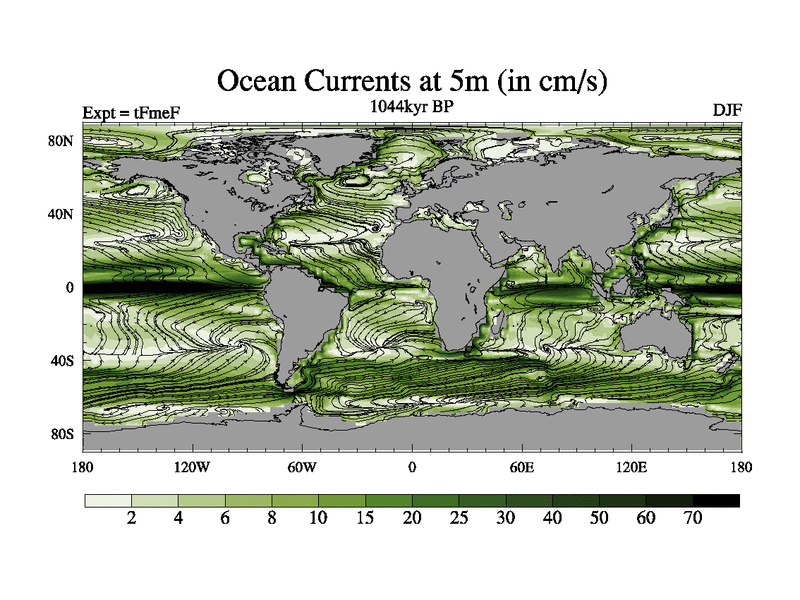Click the '50' value label under the colorbar
Viewport: 800px width, 600px height.
click(599, 518)
